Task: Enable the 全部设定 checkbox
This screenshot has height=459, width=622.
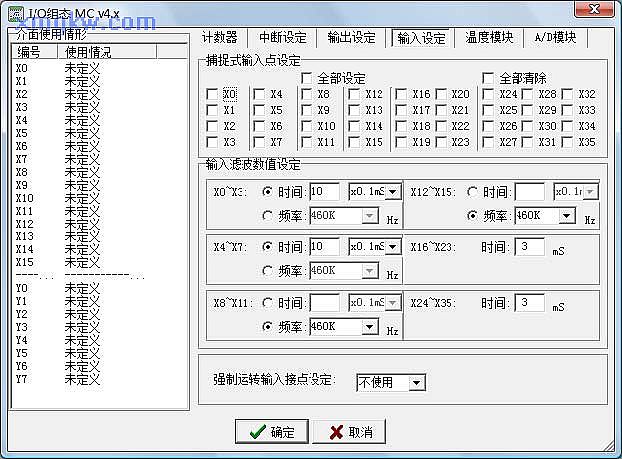Action: coord(308,78)
